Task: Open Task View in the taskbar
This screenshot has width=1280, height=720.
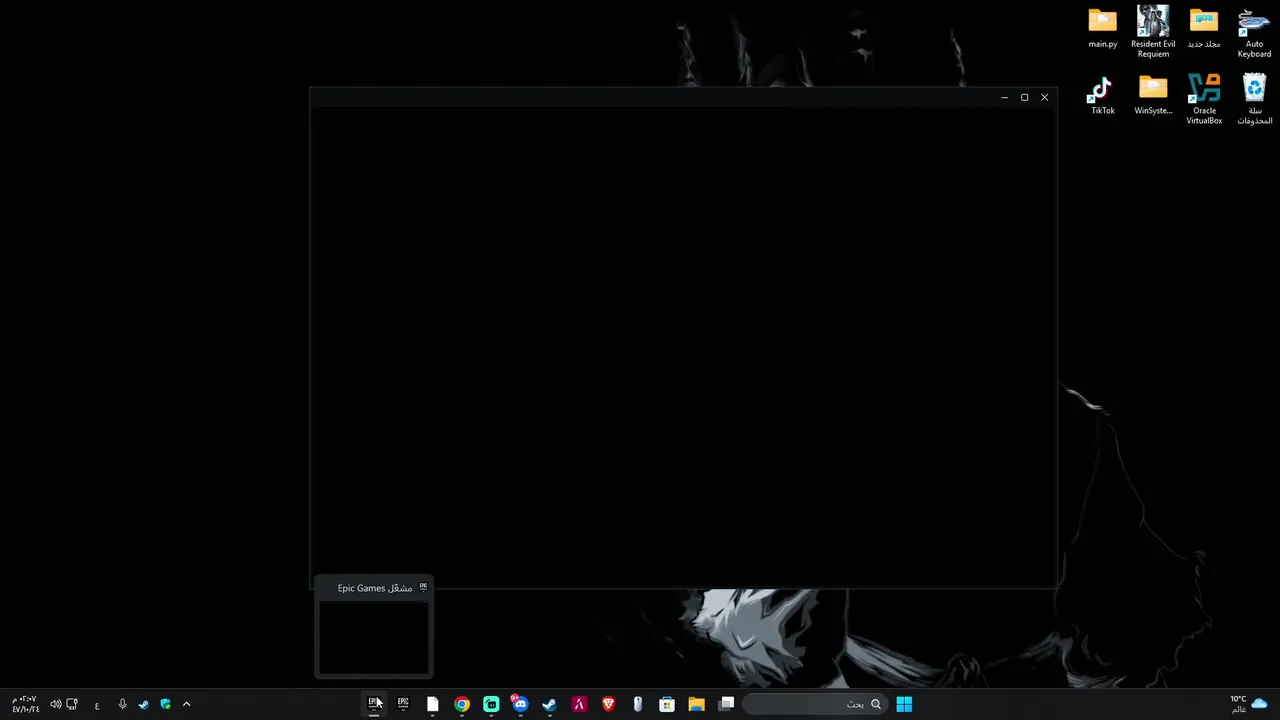Action: click(x=726, y=704)
